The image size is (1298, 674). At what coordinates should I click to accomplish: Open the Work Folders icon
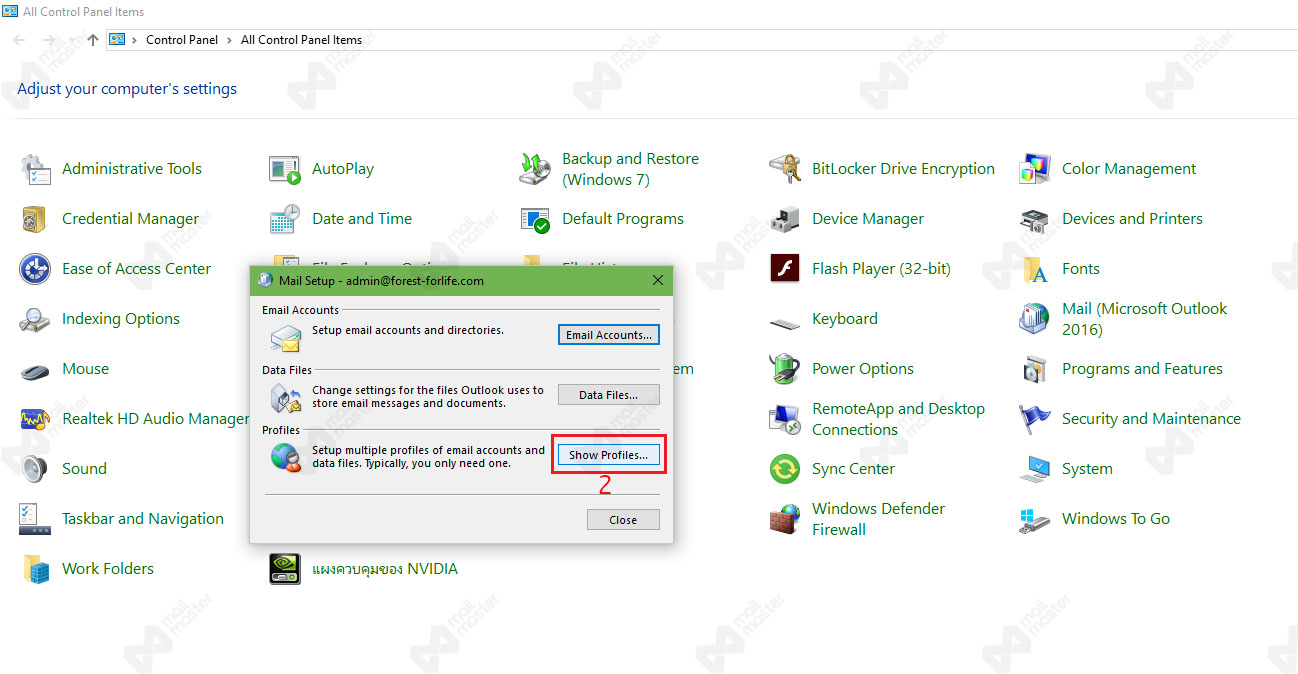click(35, 569)
